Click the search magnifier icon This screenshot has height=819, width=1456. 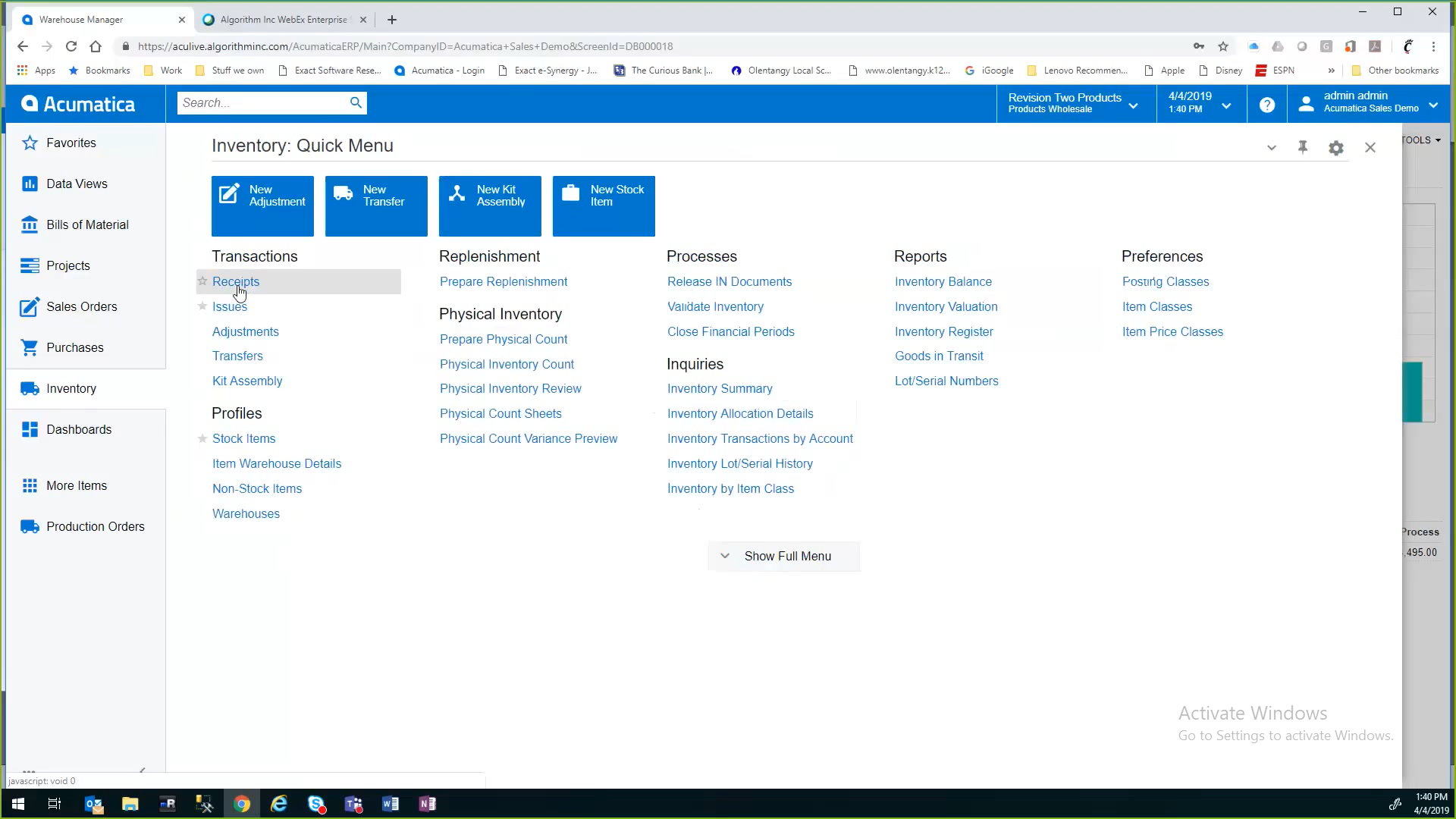[356, 103]
